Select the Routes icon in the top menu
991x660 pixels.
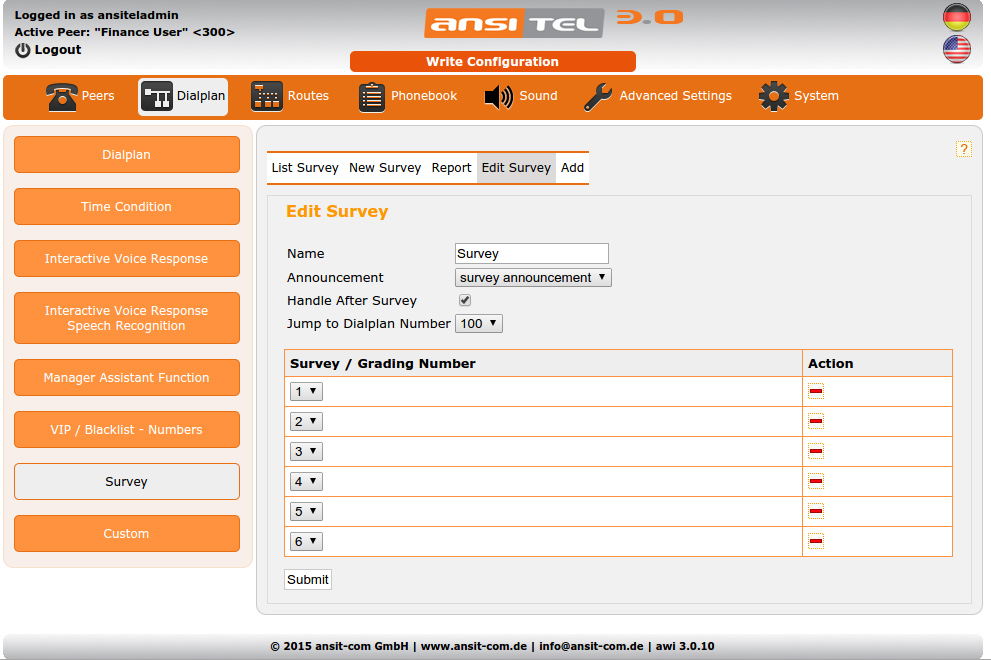tap(267, 96)
